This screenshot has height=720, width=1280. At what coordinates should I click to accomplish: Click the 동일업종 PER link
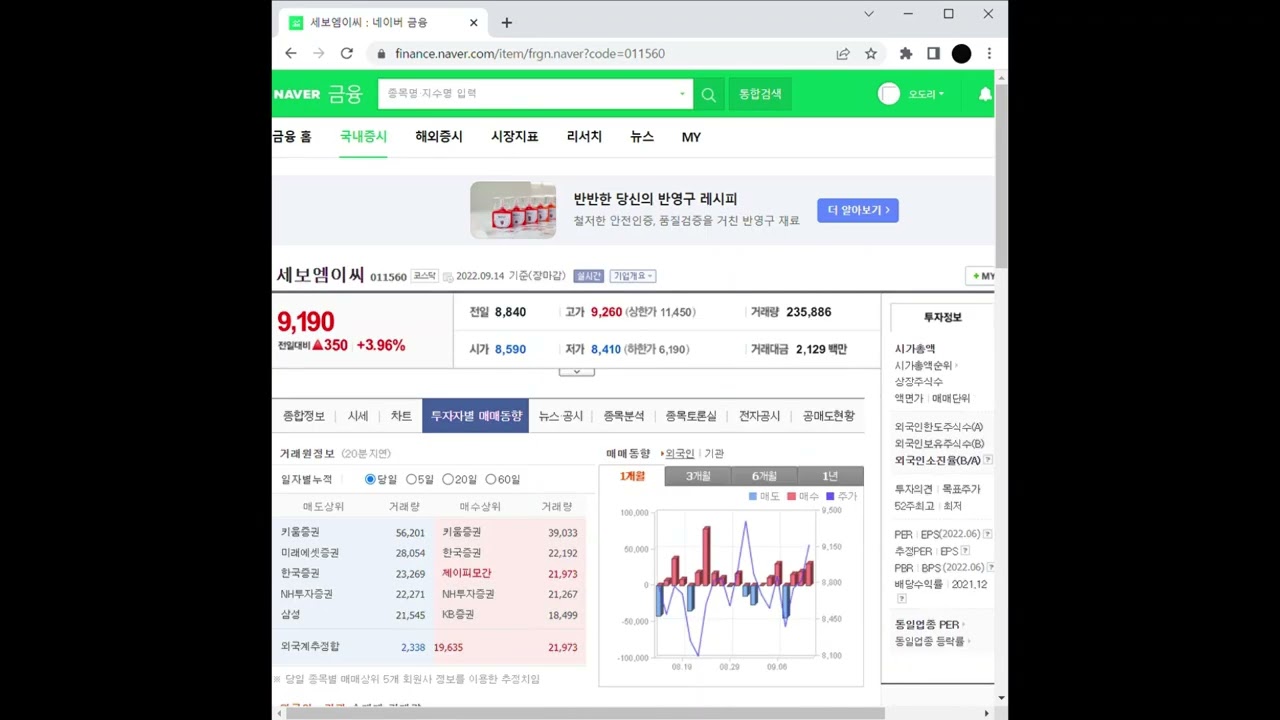coord(927,625)
